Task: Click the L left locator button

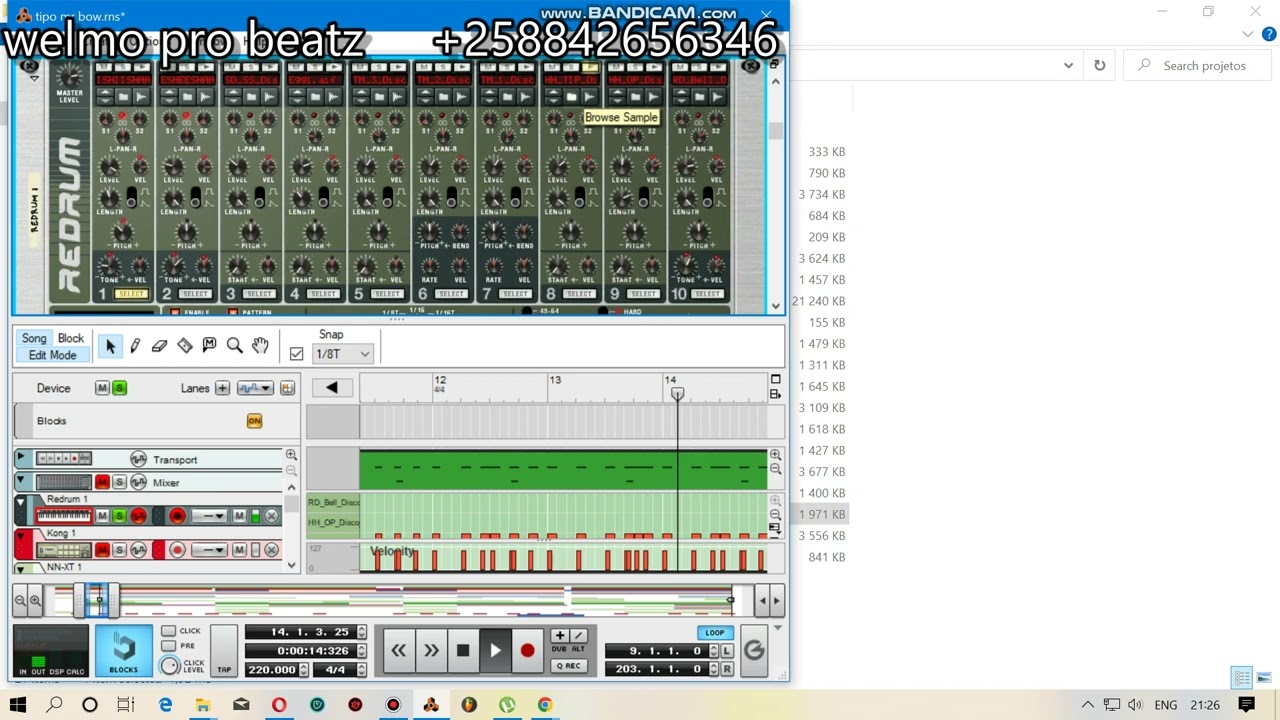Action: coord(727,651)
